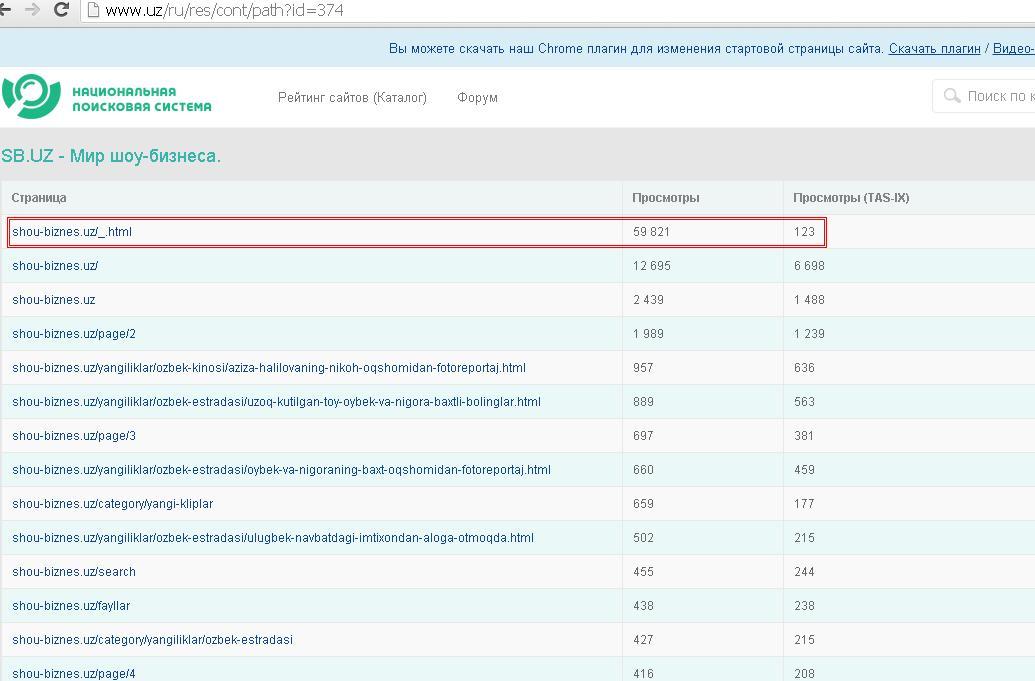The image size is (1035, 681).
Task: Click the SB.UZ - Мир шоу-бизнеса heading
Action: click(x=111, y=157)
